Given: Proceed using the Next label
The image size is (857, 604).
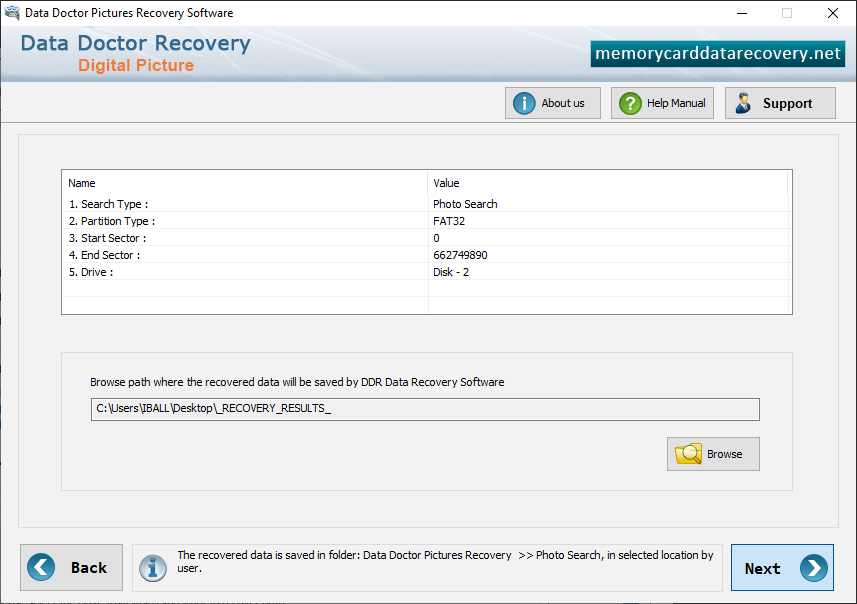Looking at the screenshot, I should (x=762, y=568).
